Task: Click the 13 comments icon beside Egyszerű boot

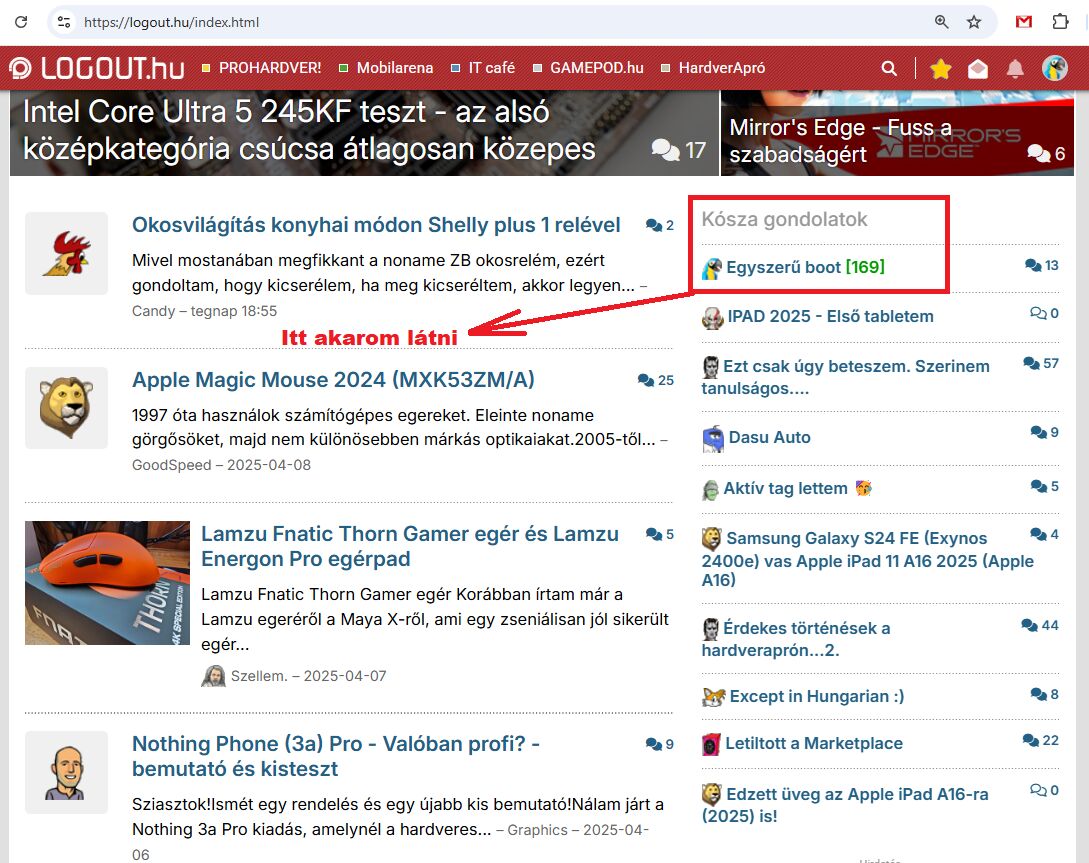Action: point(1042,265)
